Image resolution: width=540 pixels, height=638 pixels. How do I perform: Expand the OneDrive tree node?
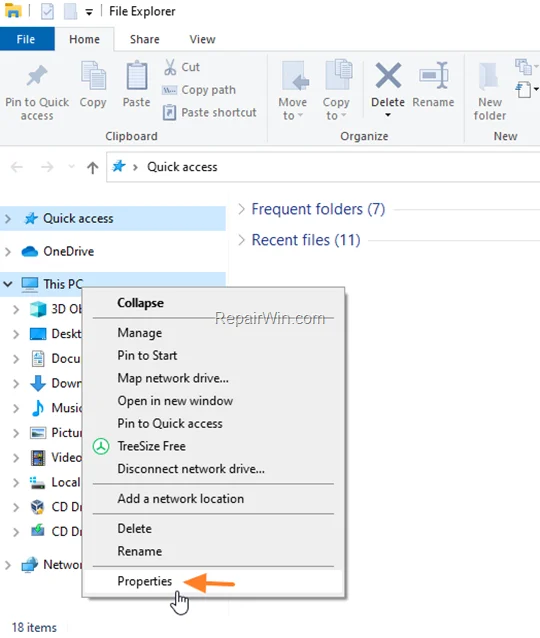point(8,251)
